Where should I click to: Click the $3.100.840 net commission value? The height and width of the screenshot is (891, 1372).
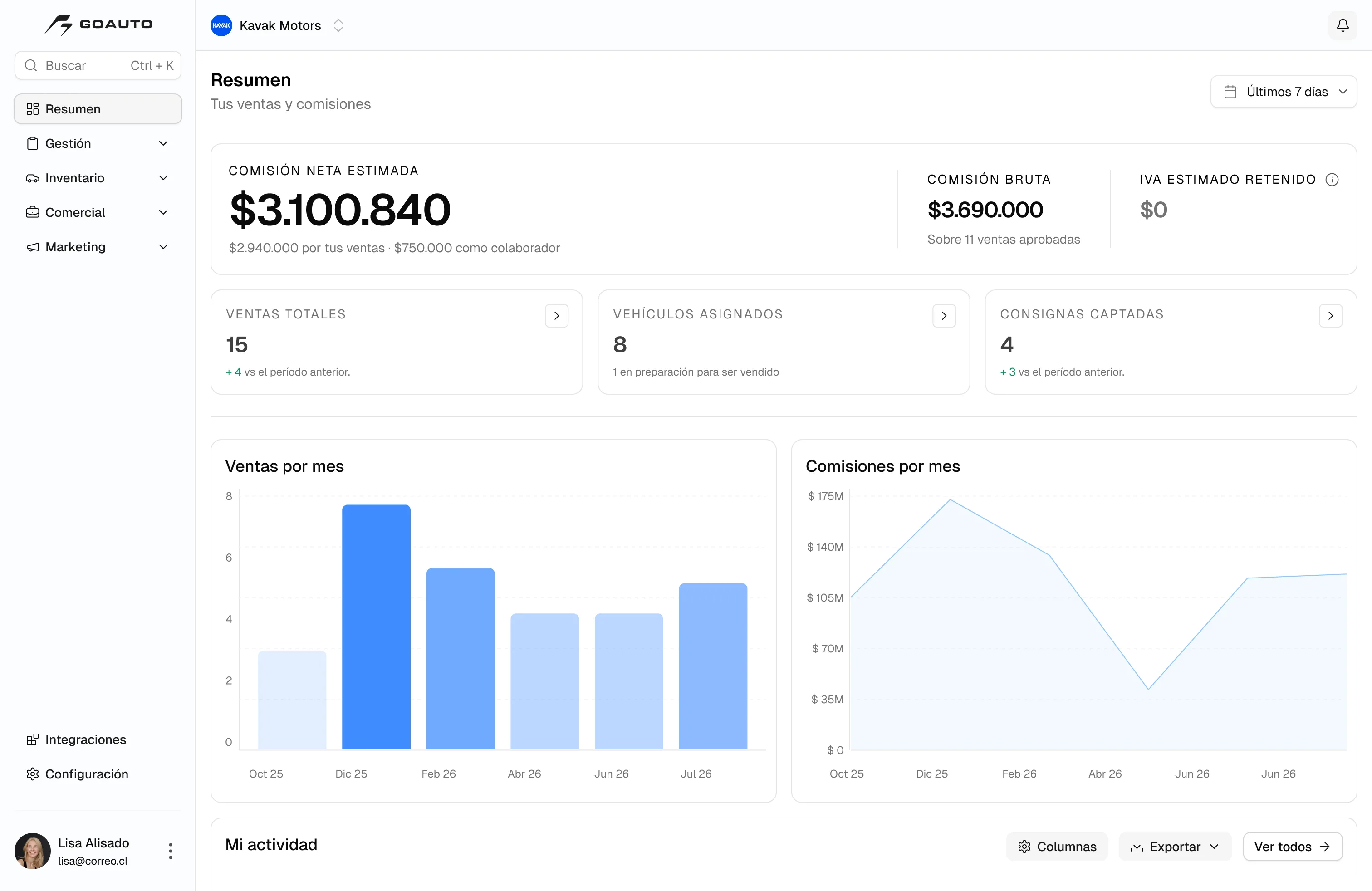click(339, 210)
